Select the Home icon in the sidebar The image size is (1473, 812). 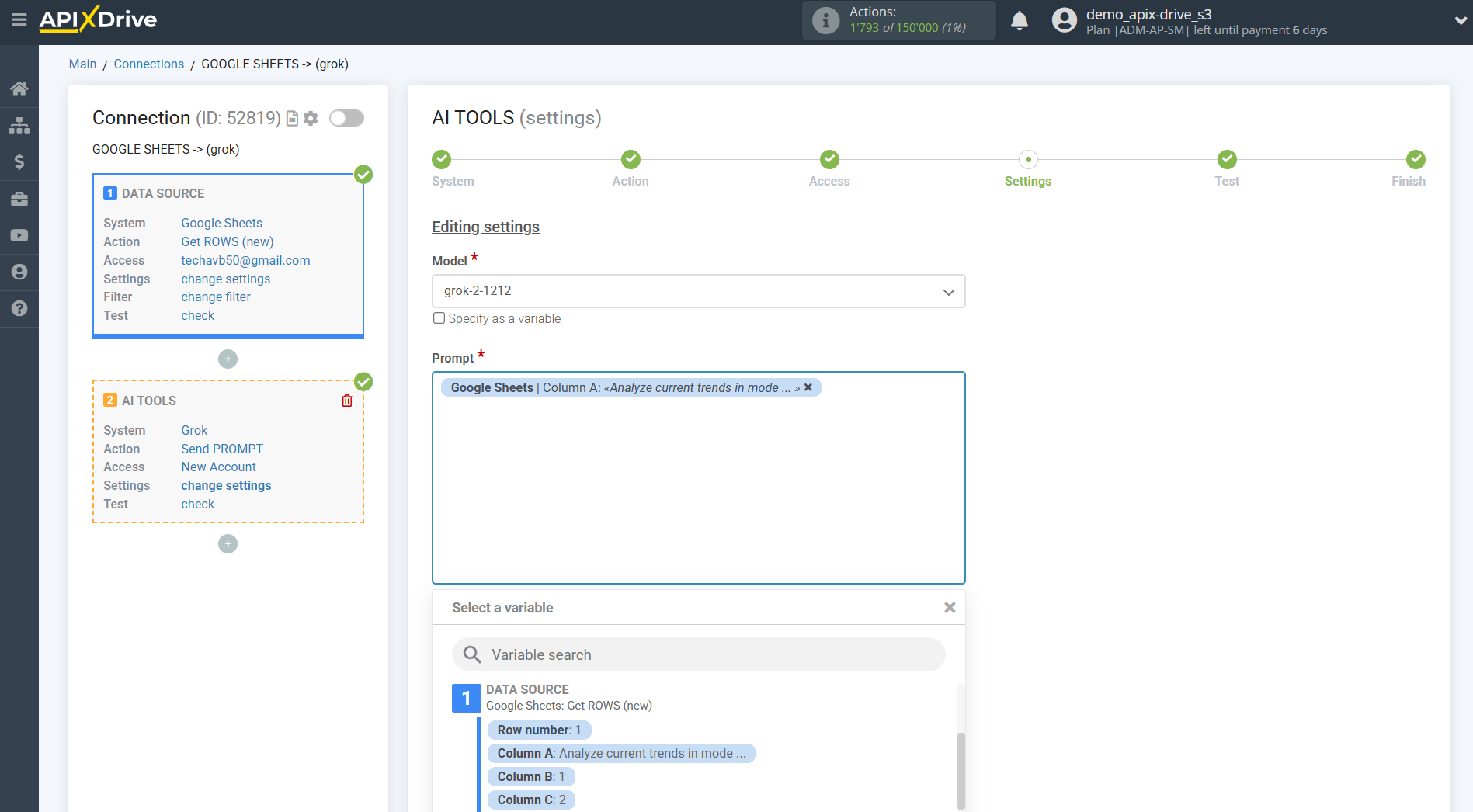[x=19, y=88]
